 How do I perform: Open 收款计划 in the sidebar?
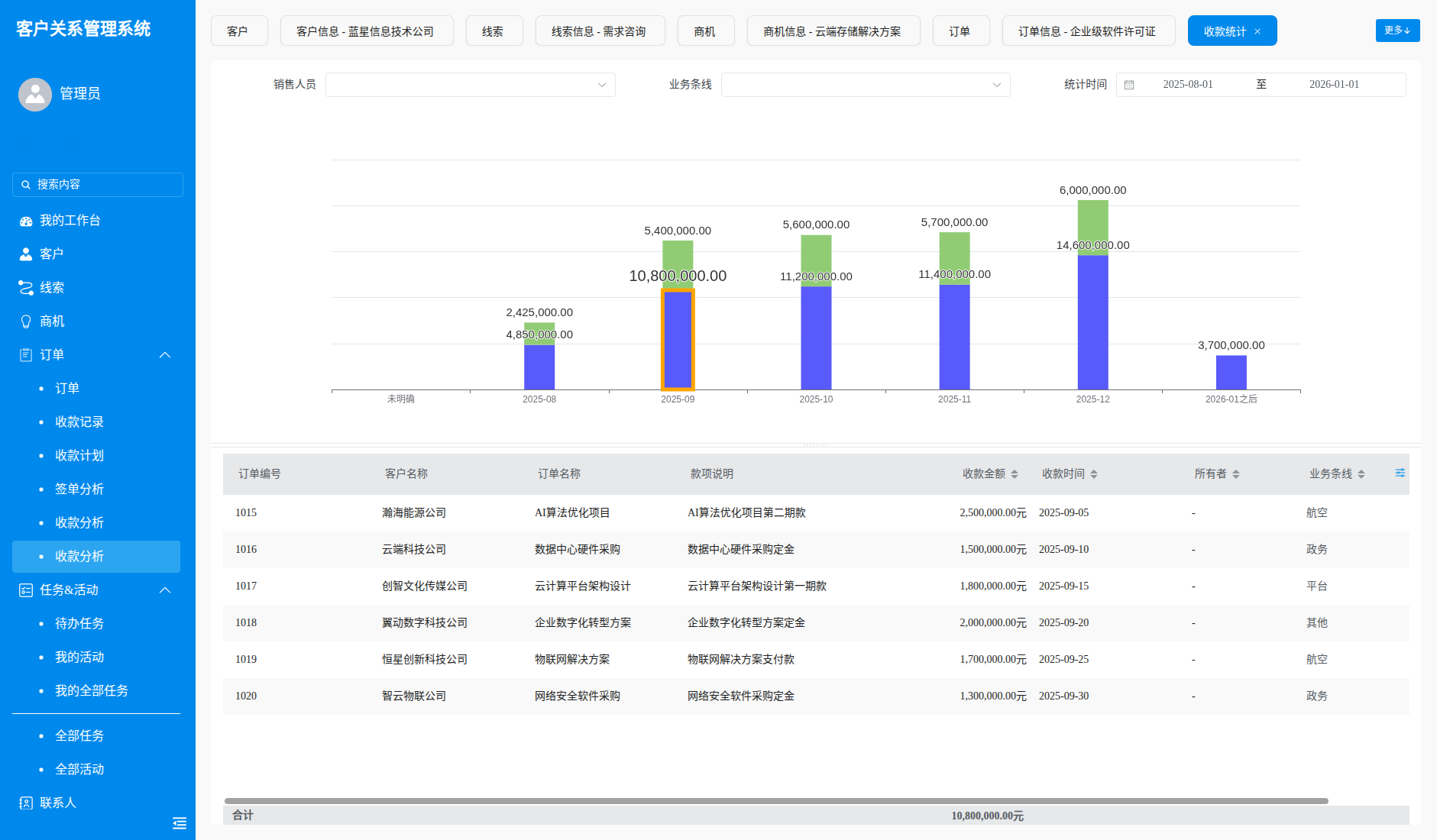(79, 455)
